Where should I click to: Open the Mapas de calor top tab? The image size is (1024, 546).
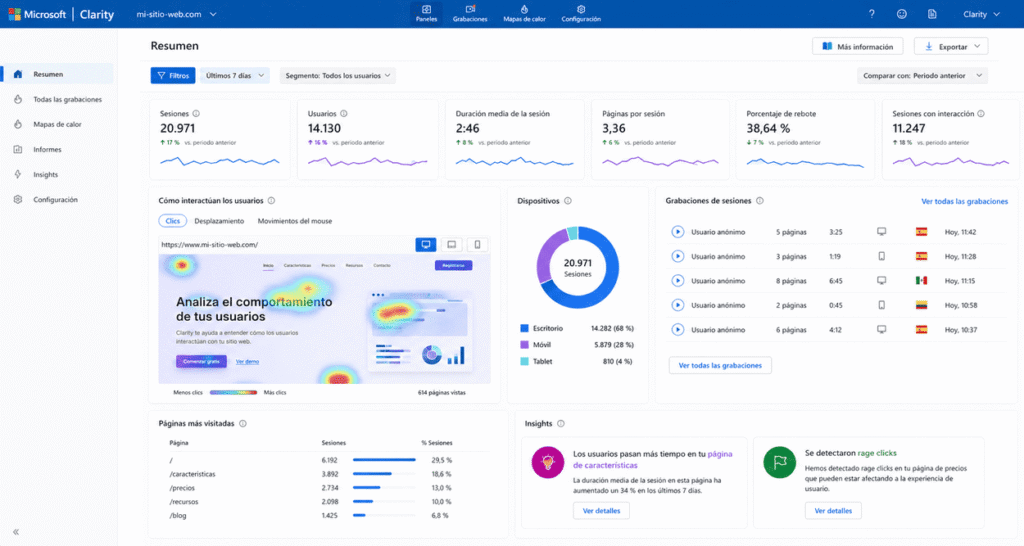[x=524, y=13]
